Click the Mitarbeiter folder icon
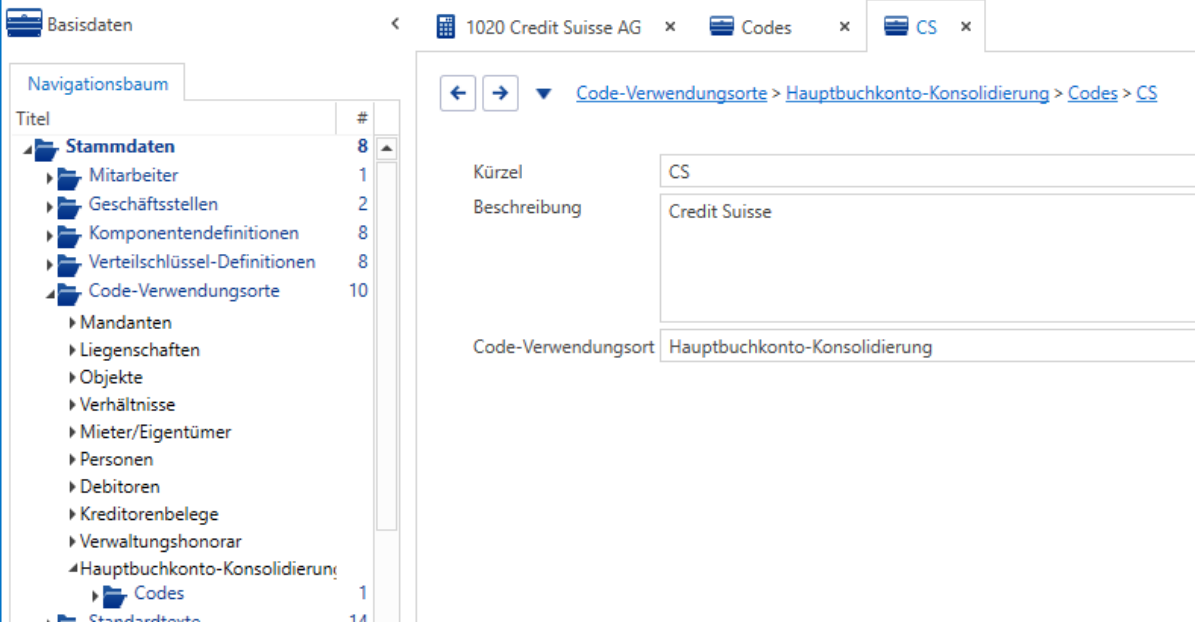This screenshot has height=622, width=1195. (x=69, y=178)
